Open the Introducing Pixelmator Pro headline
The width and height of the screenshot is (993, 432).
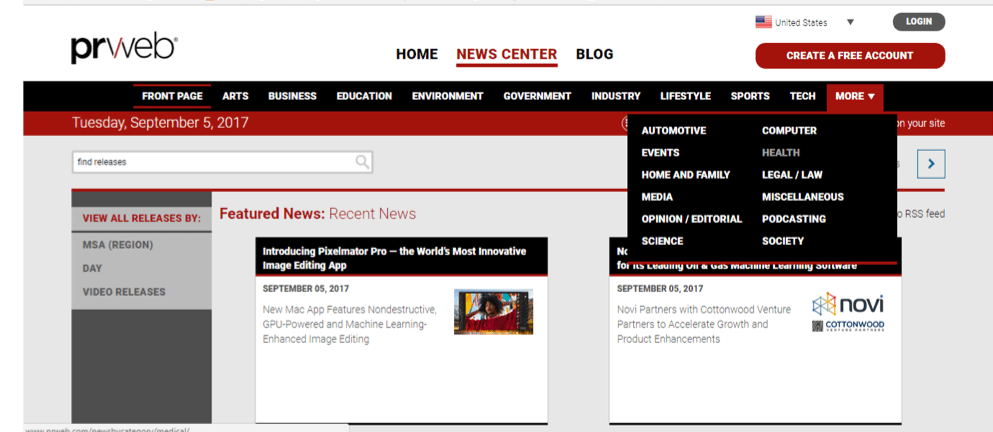[395, 258]
